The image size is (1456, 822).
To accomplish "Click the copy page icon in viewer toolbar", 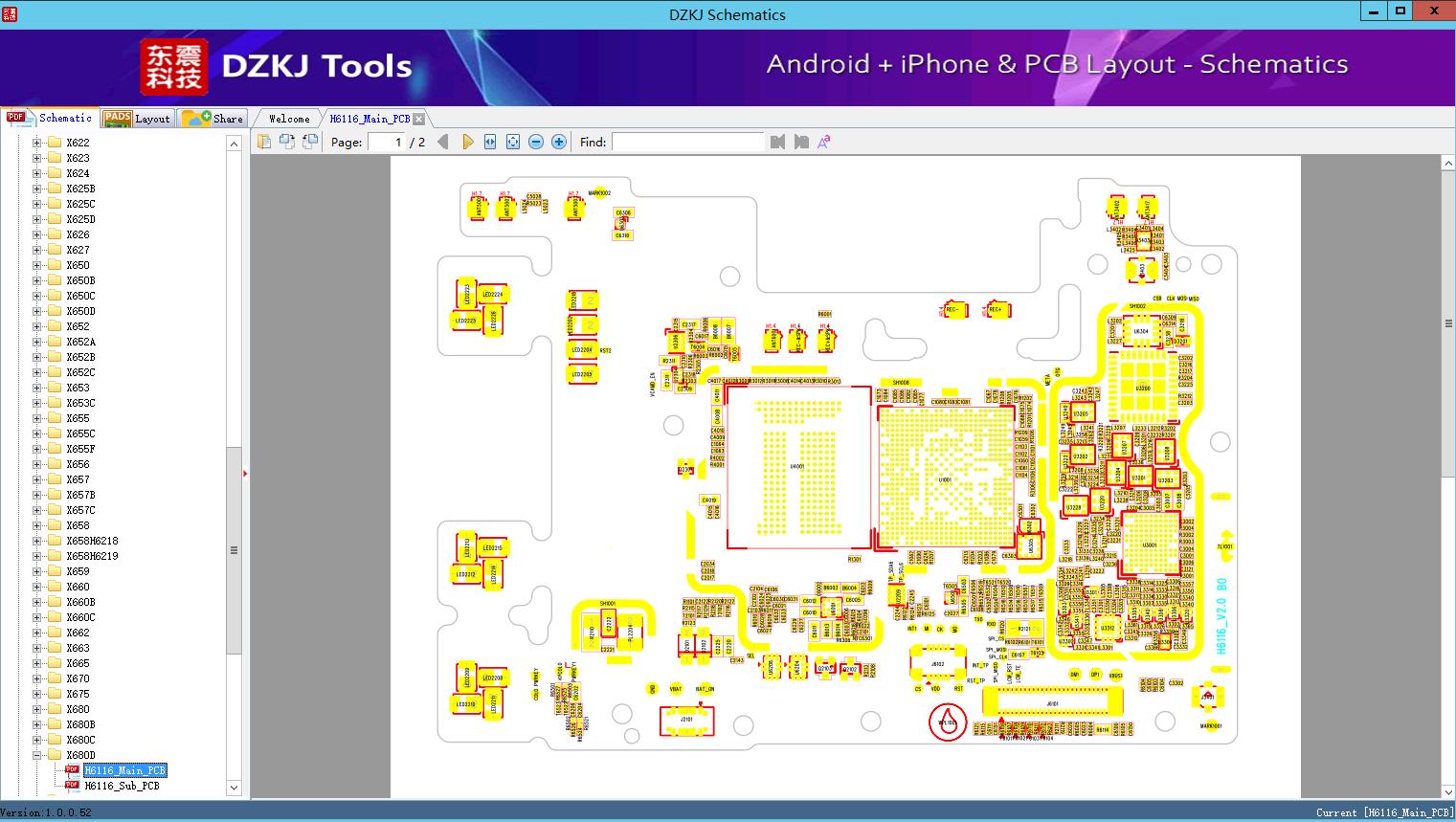I will pos(265,142).
